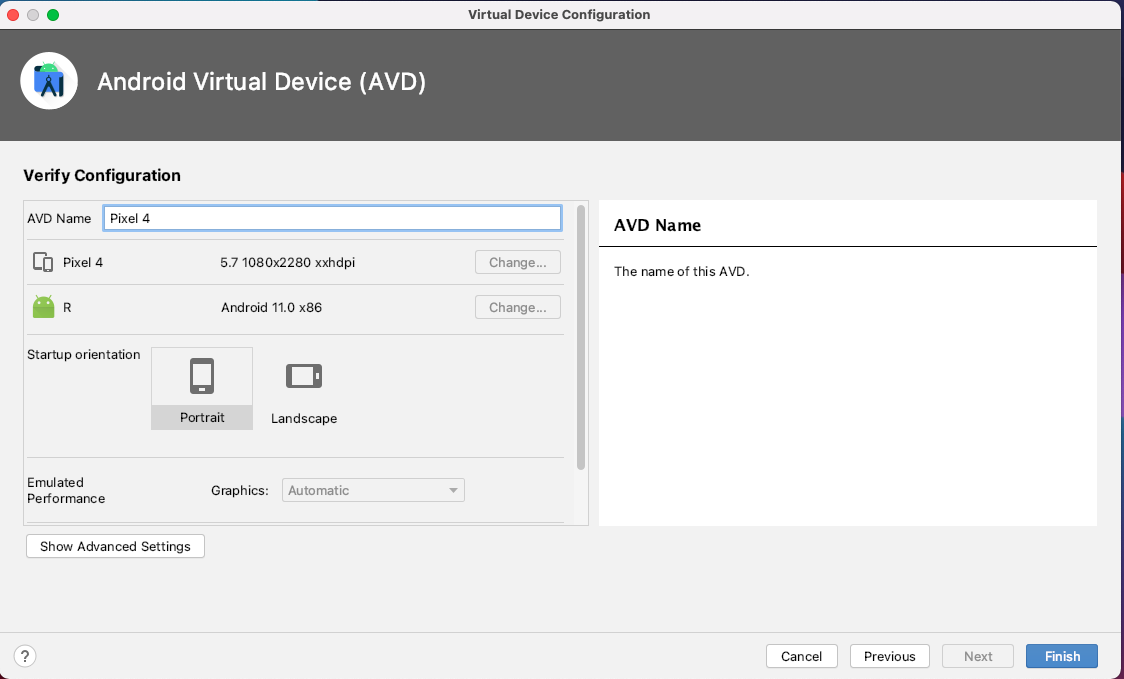Screen dimensions: 1124x679
Task: Click the configuration panel vertical scrollbar
Action: click(581, 337)
